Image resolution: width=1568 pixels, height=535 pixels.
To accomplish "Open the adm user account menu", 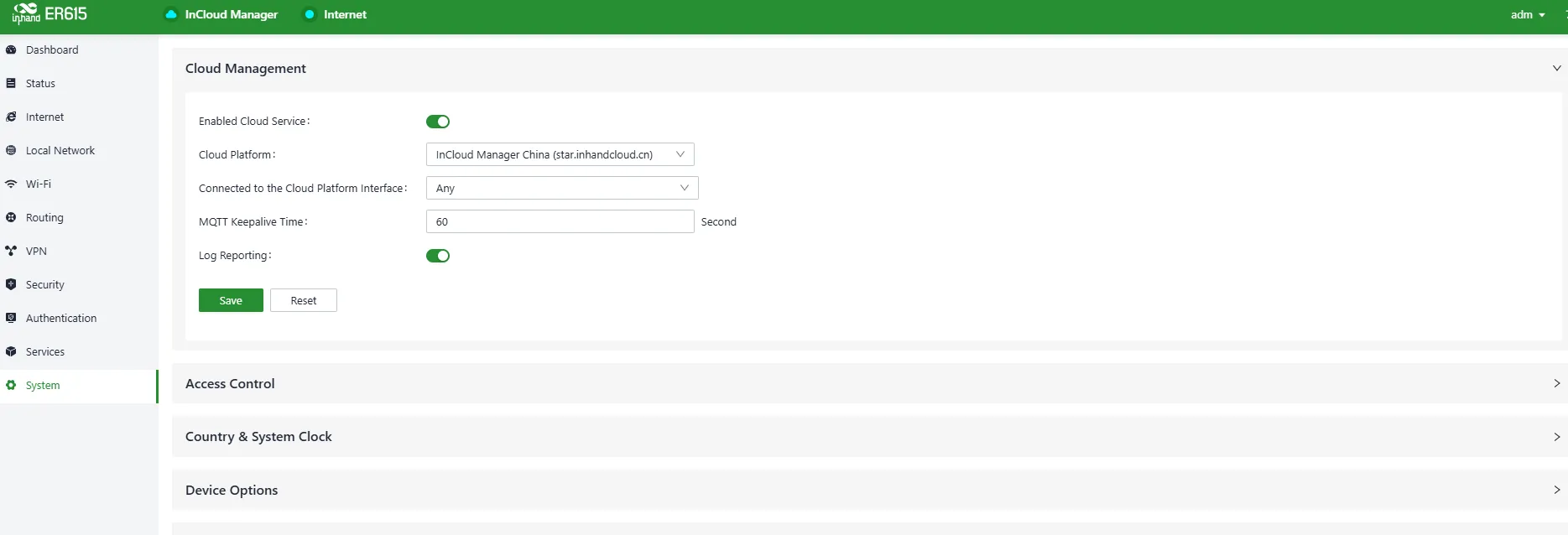I will click(1528, 14).
